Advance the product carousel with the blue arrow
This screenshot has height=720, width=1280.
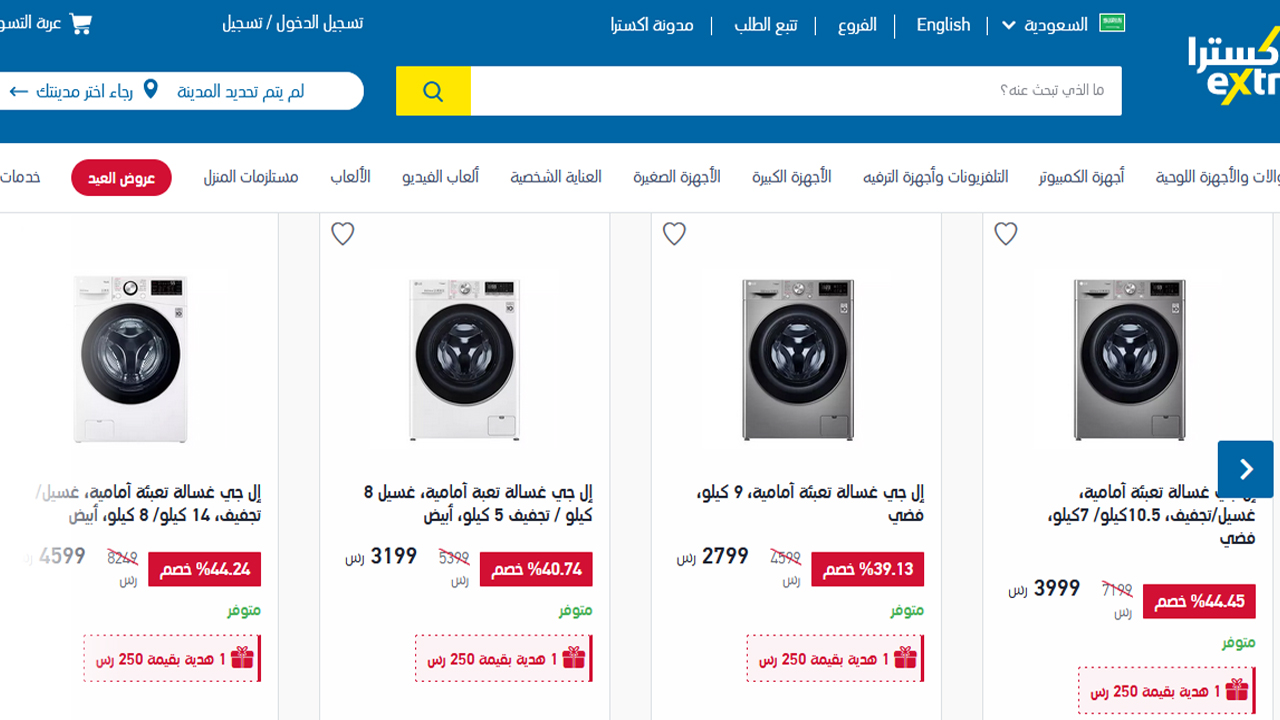coord(1246,469)
